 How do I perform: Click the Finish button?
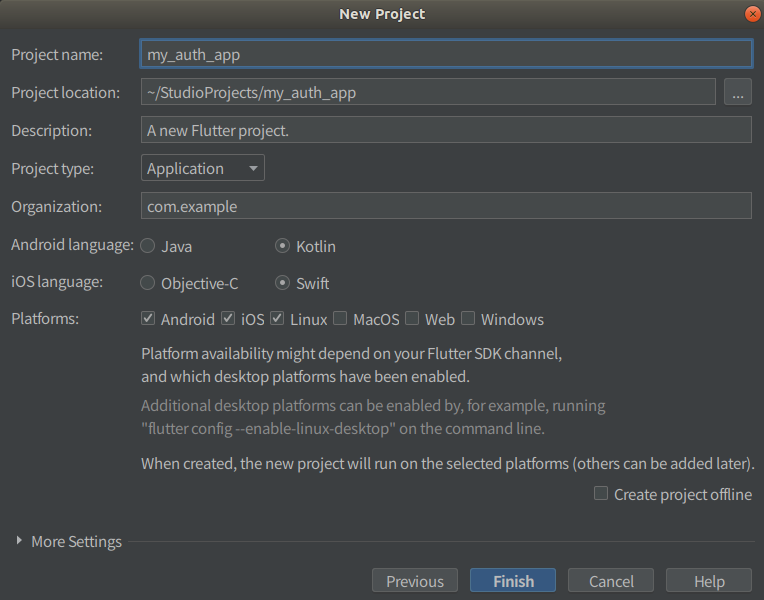(513, 581)
